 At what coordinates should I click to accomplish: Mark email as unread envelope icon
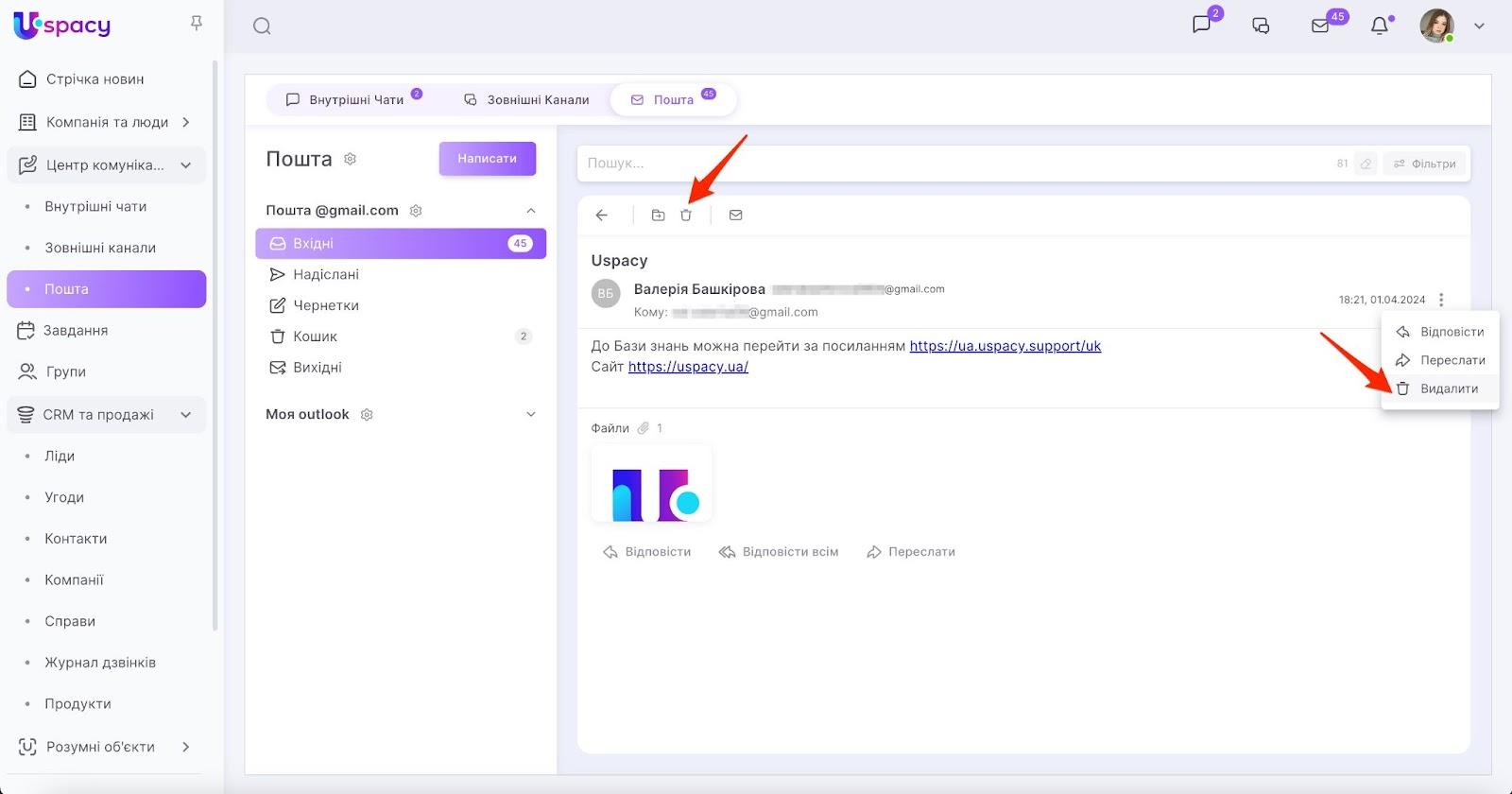(x=736, y=216)
